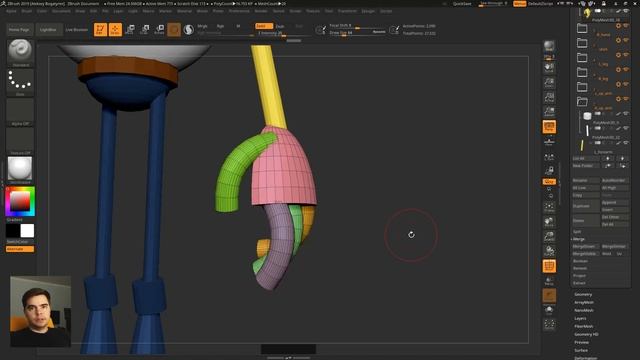Activate the Draw mode button

click(x=115, y=29)
